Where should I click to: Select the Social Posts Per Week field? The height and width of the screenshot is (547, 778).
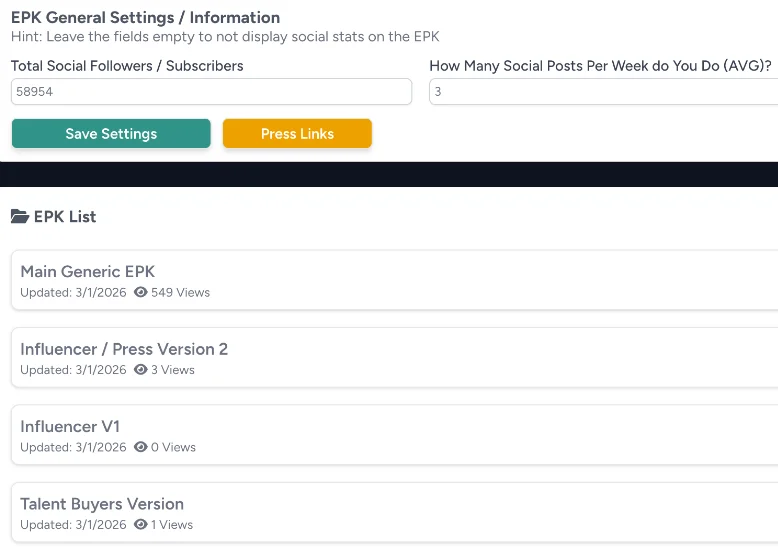(x=602, y=92)
